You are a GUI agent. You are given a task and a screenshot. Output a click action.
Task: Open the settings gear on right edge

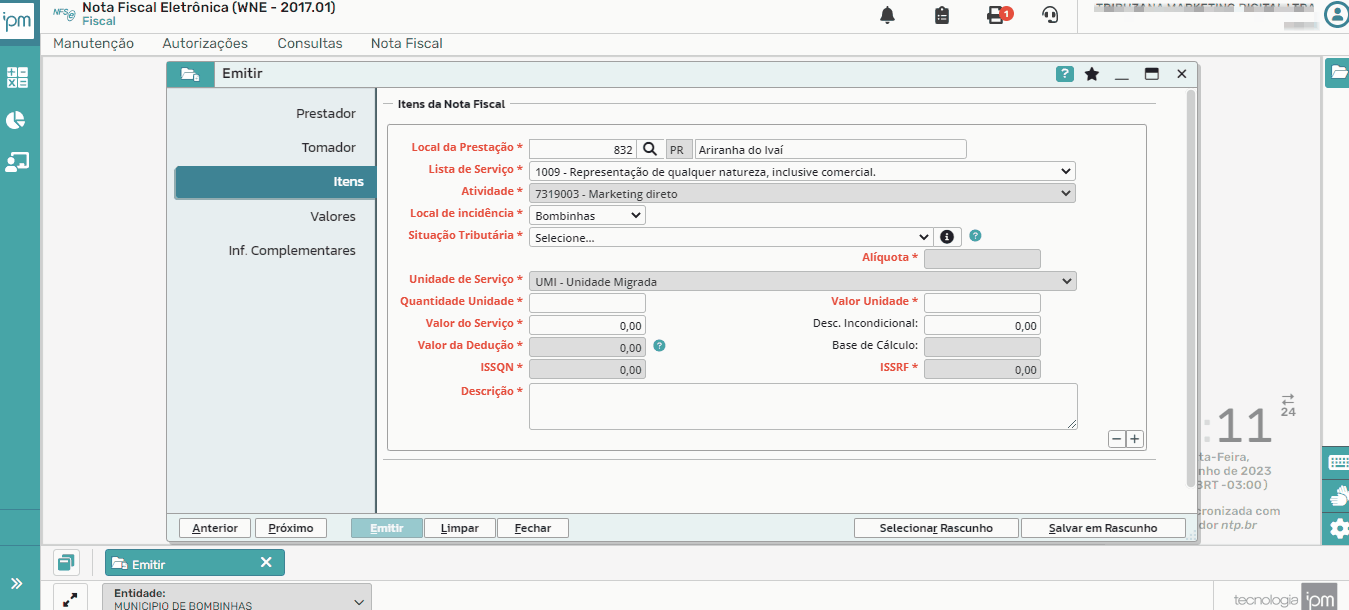[1337, 528]
